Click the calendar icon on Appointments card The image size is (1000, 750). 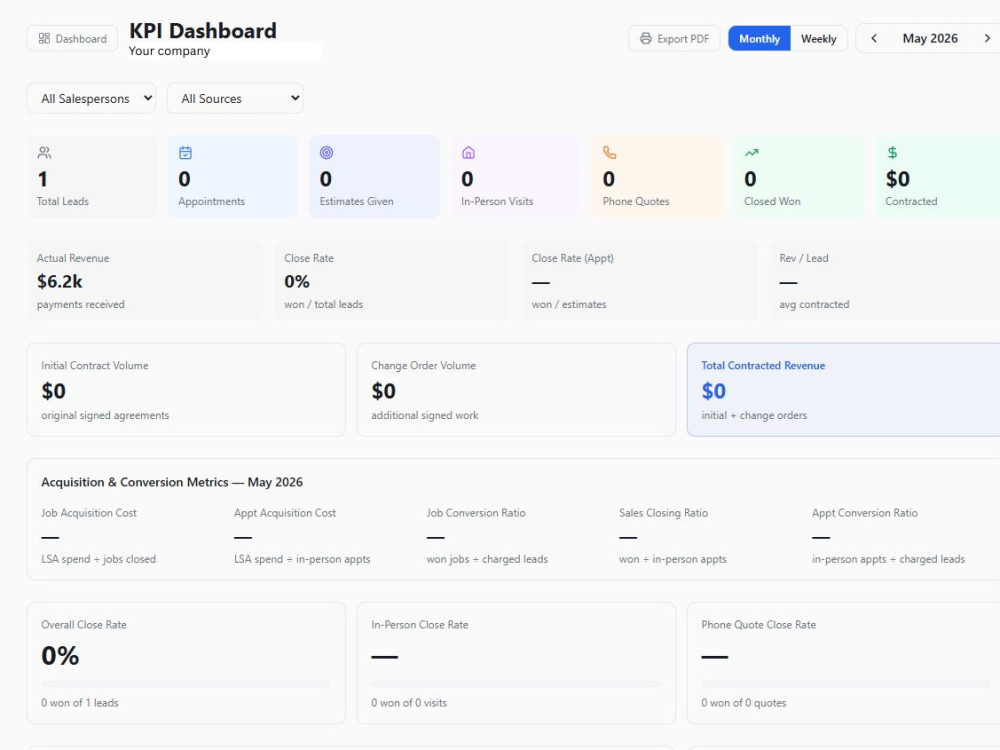point(186,152)
